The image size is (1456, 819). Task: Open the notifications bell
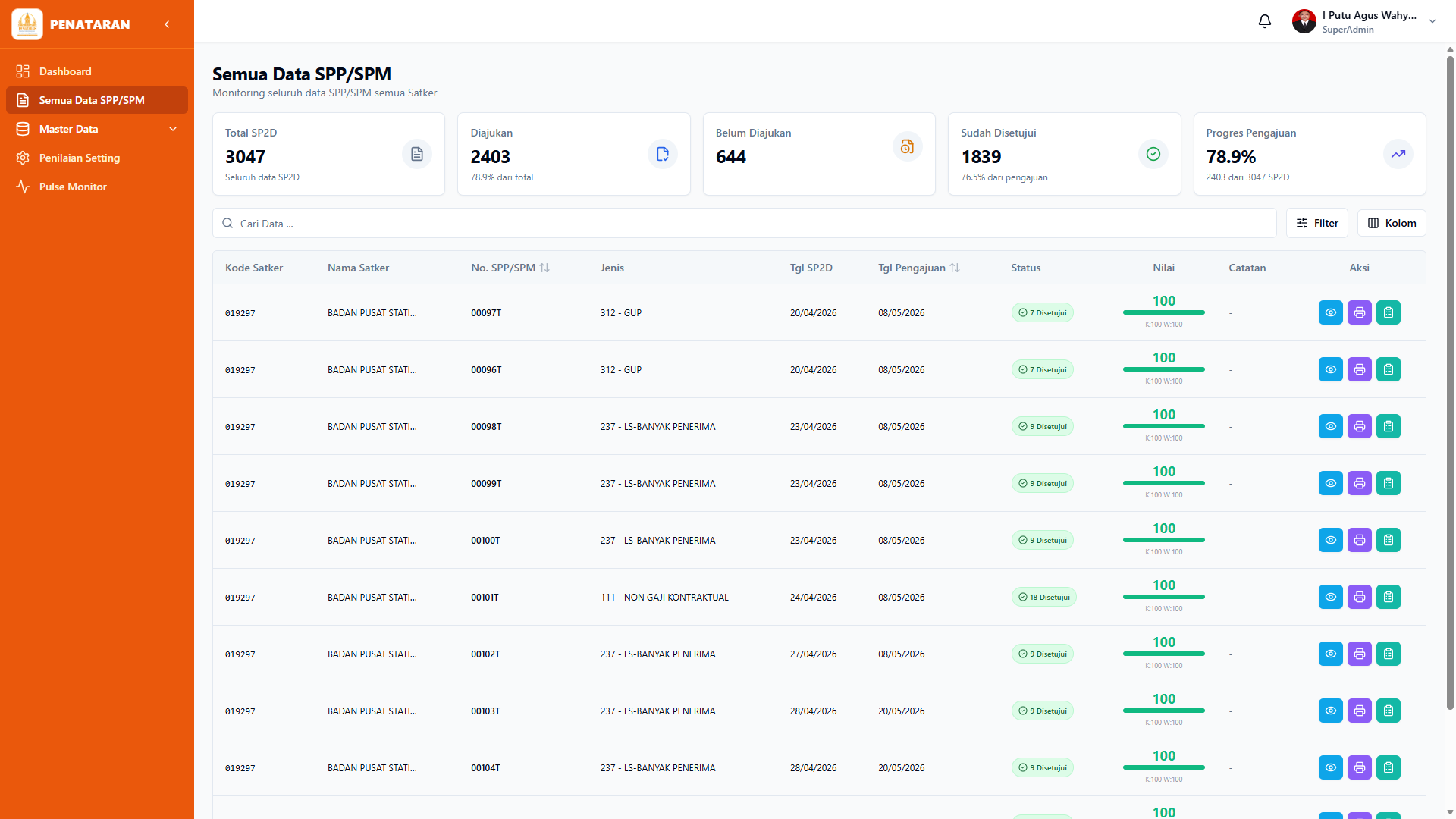pyautogui.click(x=1264, y=21)
